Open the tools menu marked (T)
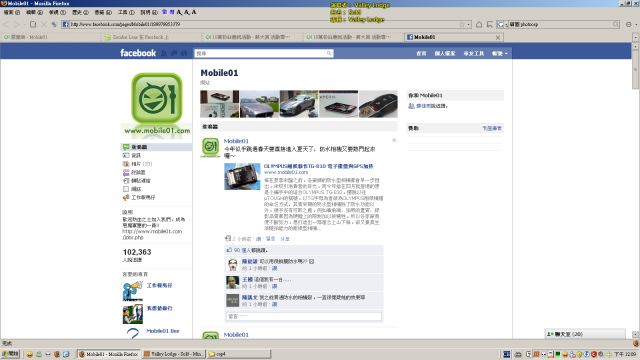 [x=126, y=12]
